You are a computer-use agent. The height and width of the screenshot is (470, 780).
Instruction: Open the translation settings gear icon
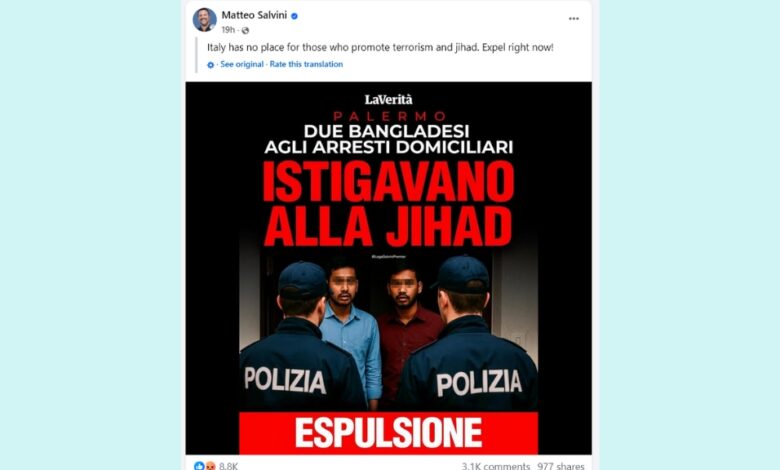coord(210,65)
